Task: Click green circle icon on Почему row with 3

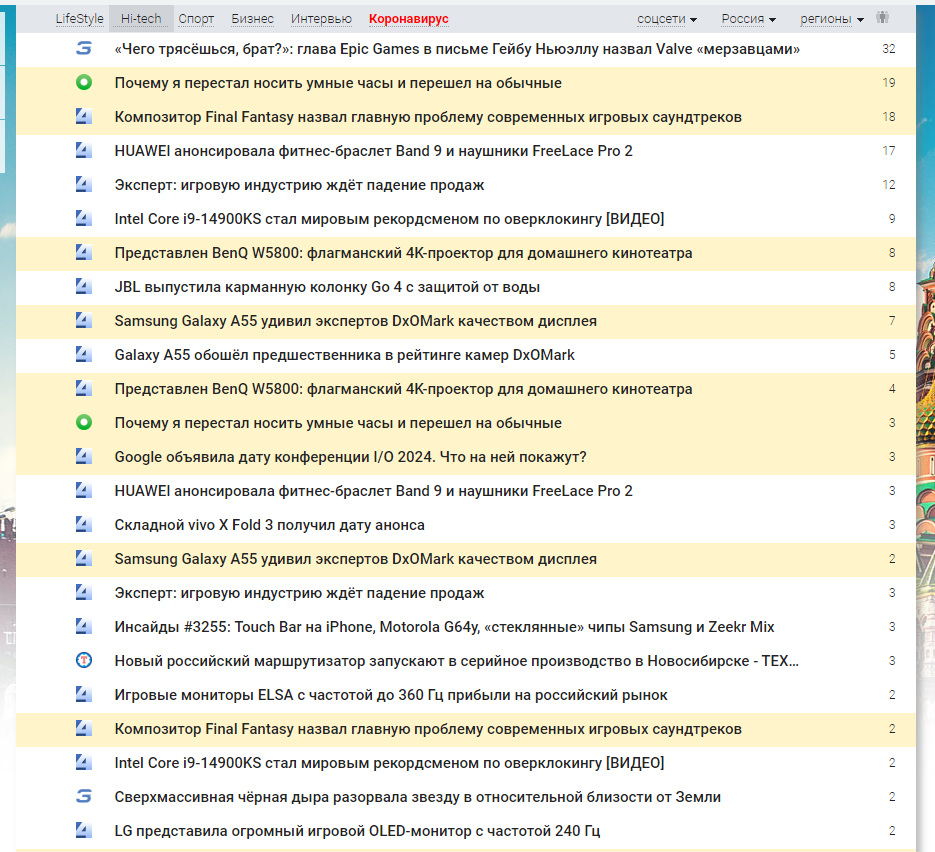Action: pyautogui.click(x=84, y=422)
